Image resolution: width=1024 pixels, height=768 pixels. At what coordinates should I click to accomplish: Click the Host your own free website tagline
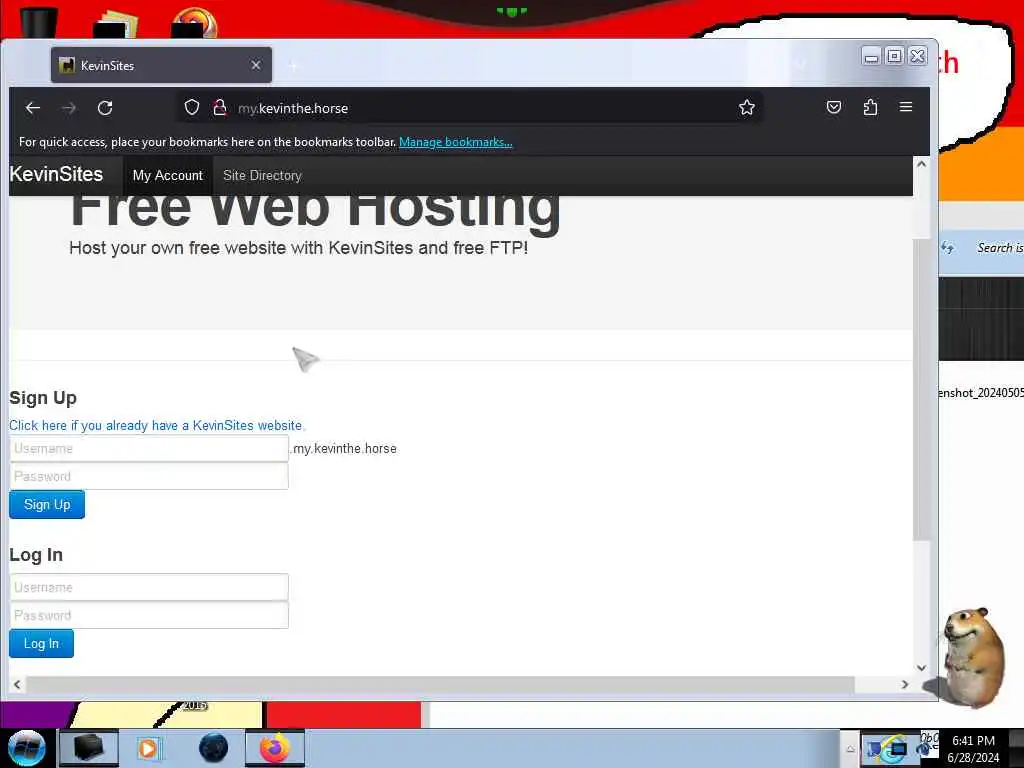[x=298, y=248]
